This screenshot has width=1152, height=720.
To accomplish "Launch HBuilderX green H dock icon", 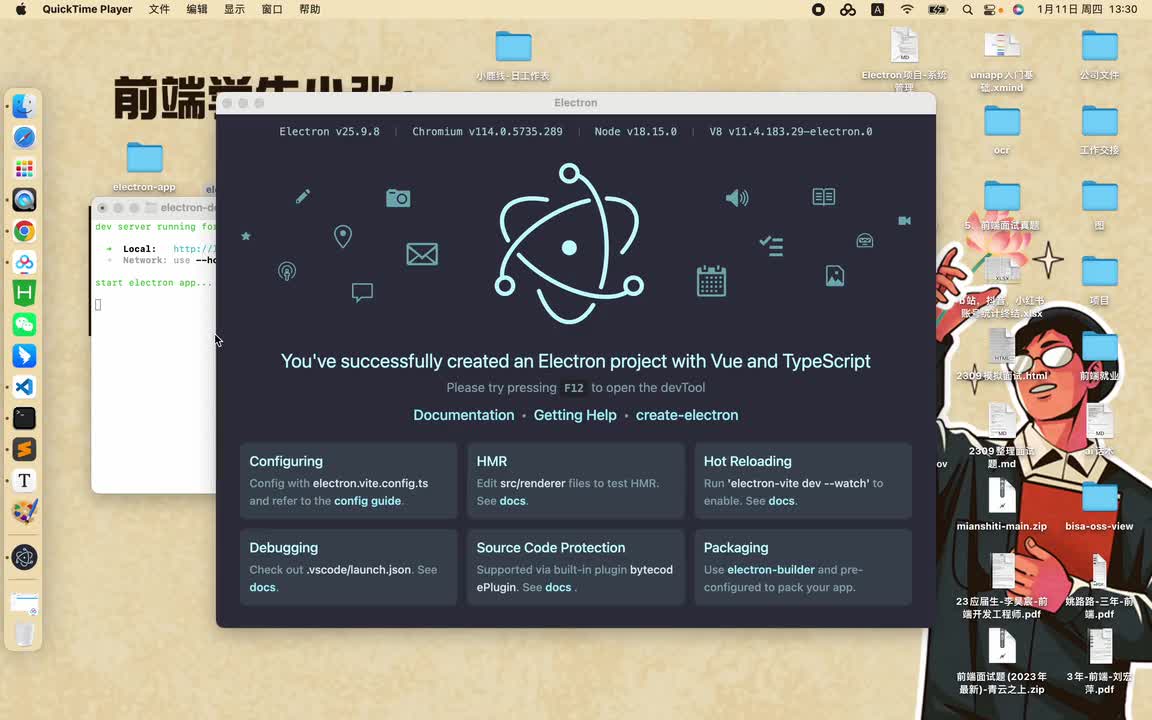I will [x=24, y=293].
